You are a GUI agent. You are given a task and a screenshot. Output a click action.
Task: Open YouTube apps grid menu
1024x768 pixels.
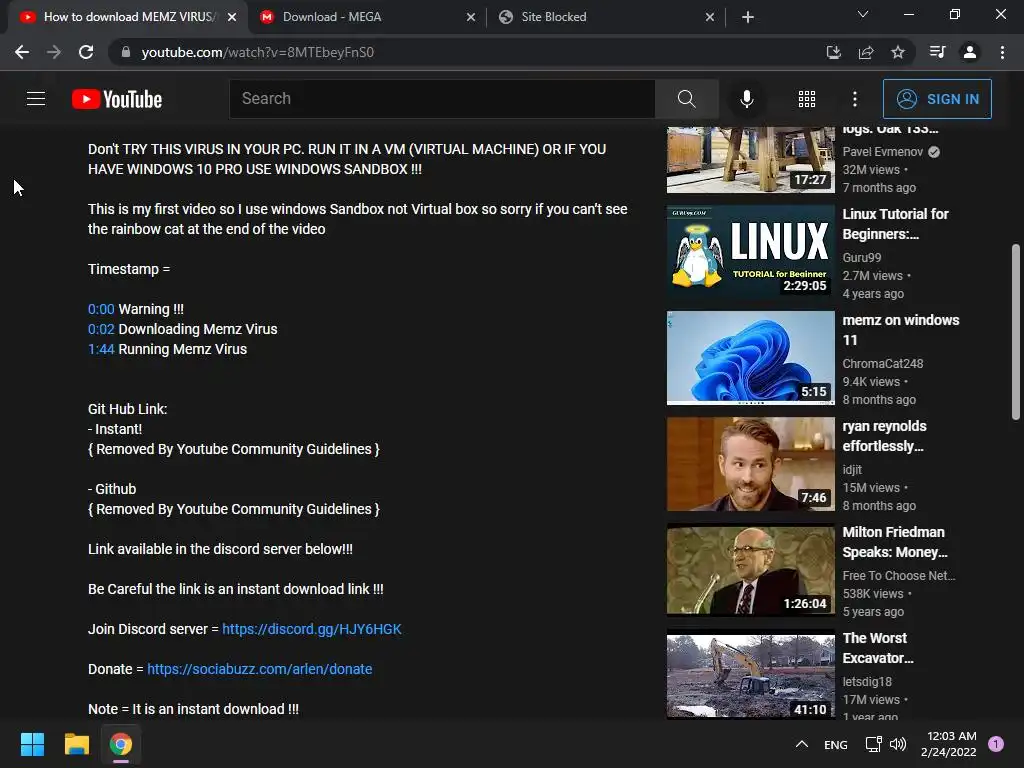[x=807, y=99]
